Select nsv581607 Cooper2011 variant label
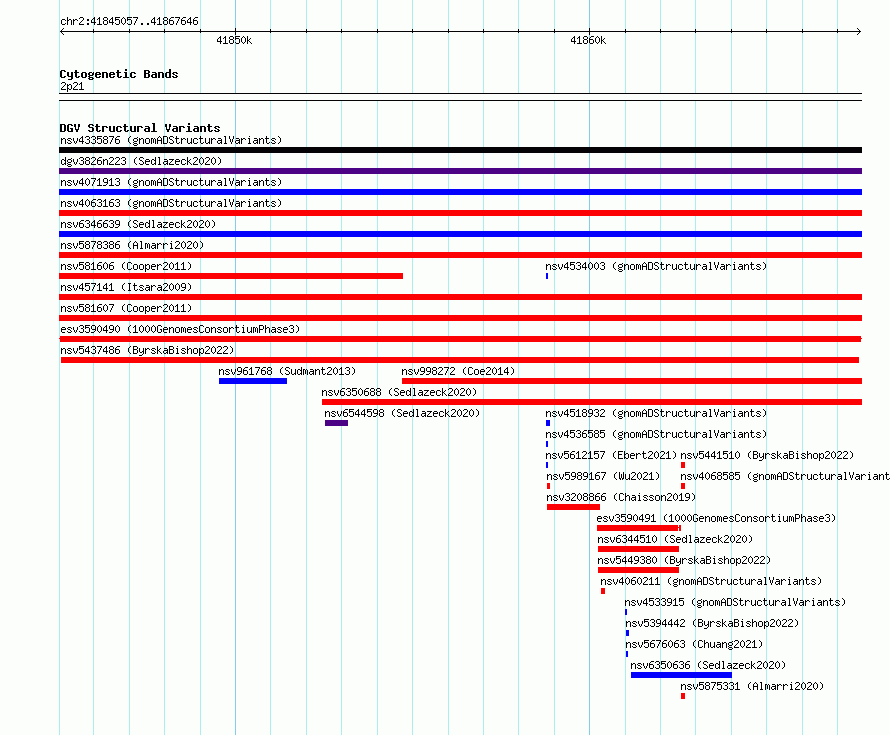 click(126, 308)
